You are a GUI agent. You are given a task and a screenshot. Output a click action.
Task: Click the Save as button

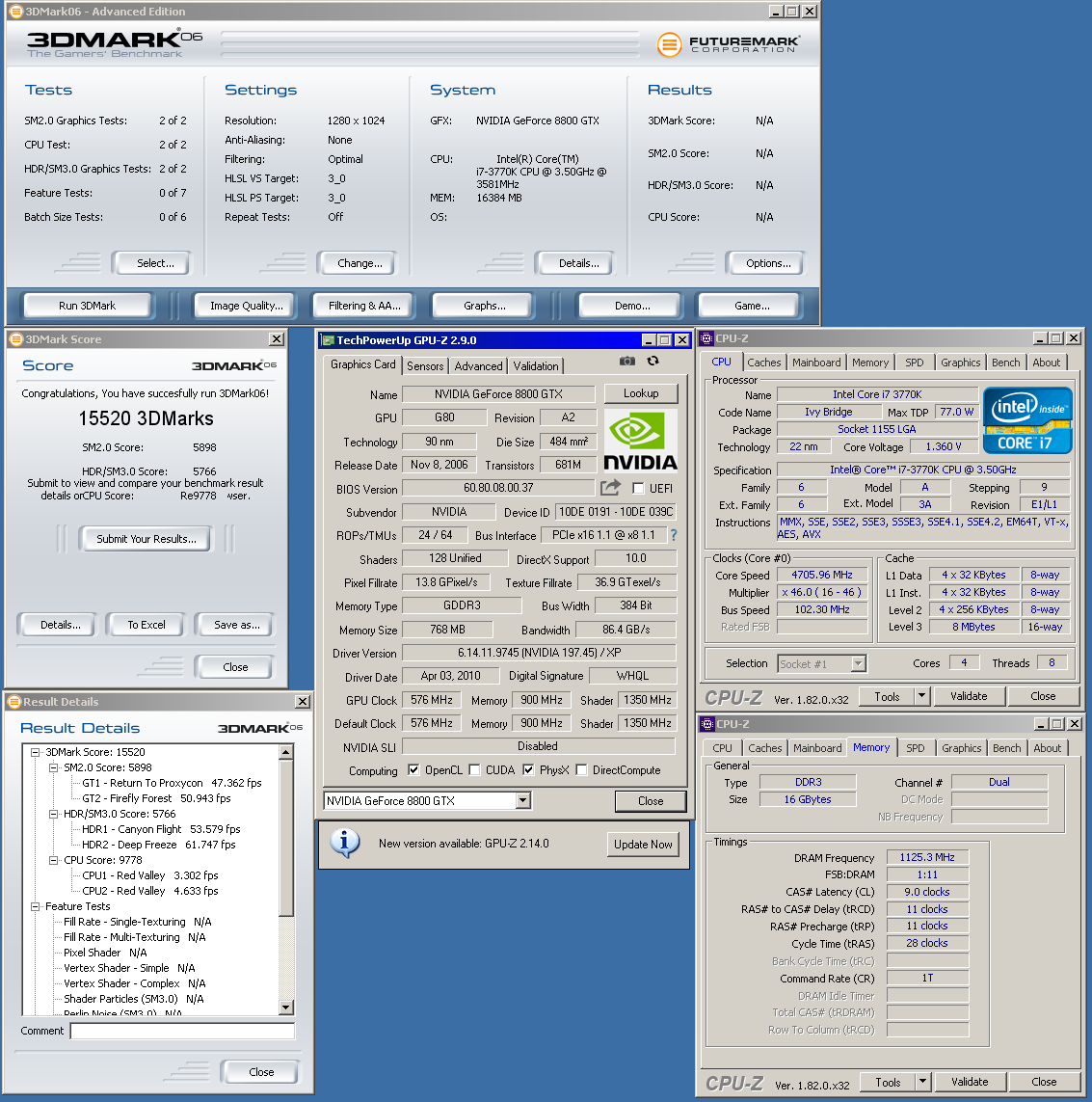[237, 625]
